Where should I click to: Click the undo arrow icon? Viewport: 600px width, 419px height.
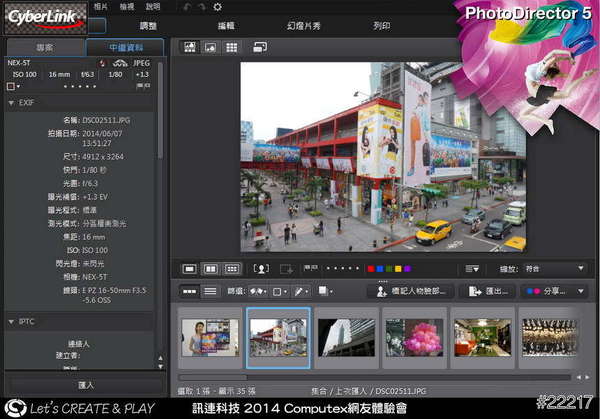[x=186, y=7]
